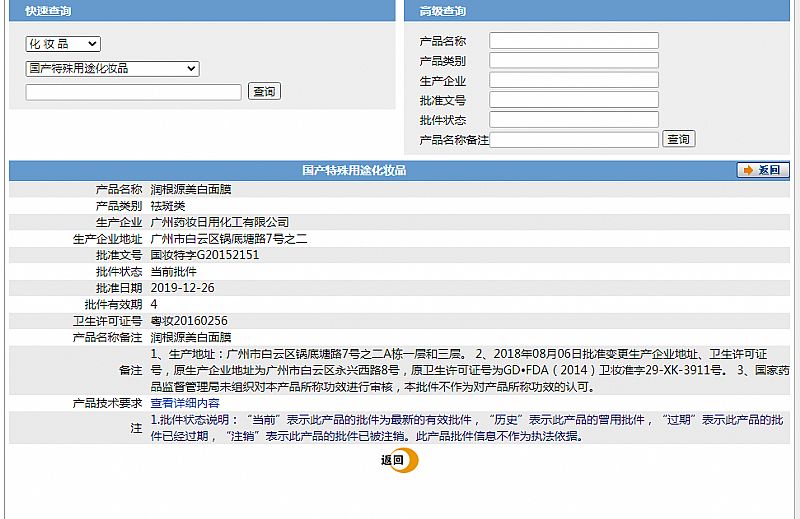The height and width of the screenshot is (519, 800).
Task: Click the quick search keyword input box
Action: coord(133,92)
